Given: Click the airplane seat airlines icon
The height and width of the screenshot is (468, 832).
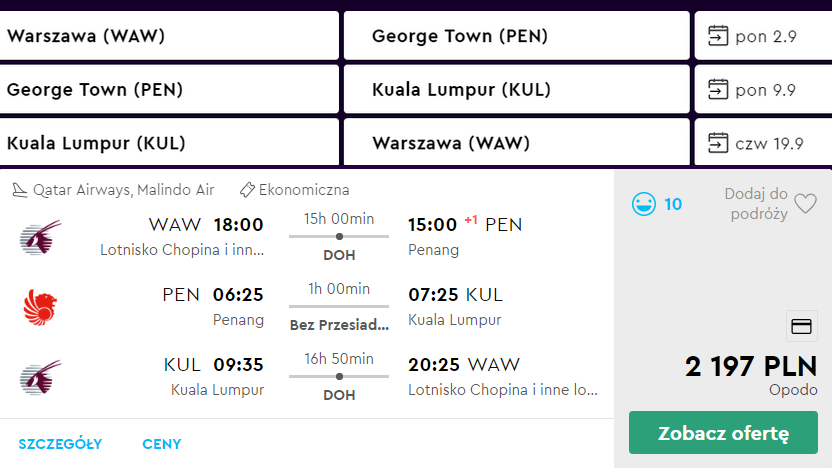Looking at the screenshot, I should point(19,190).
